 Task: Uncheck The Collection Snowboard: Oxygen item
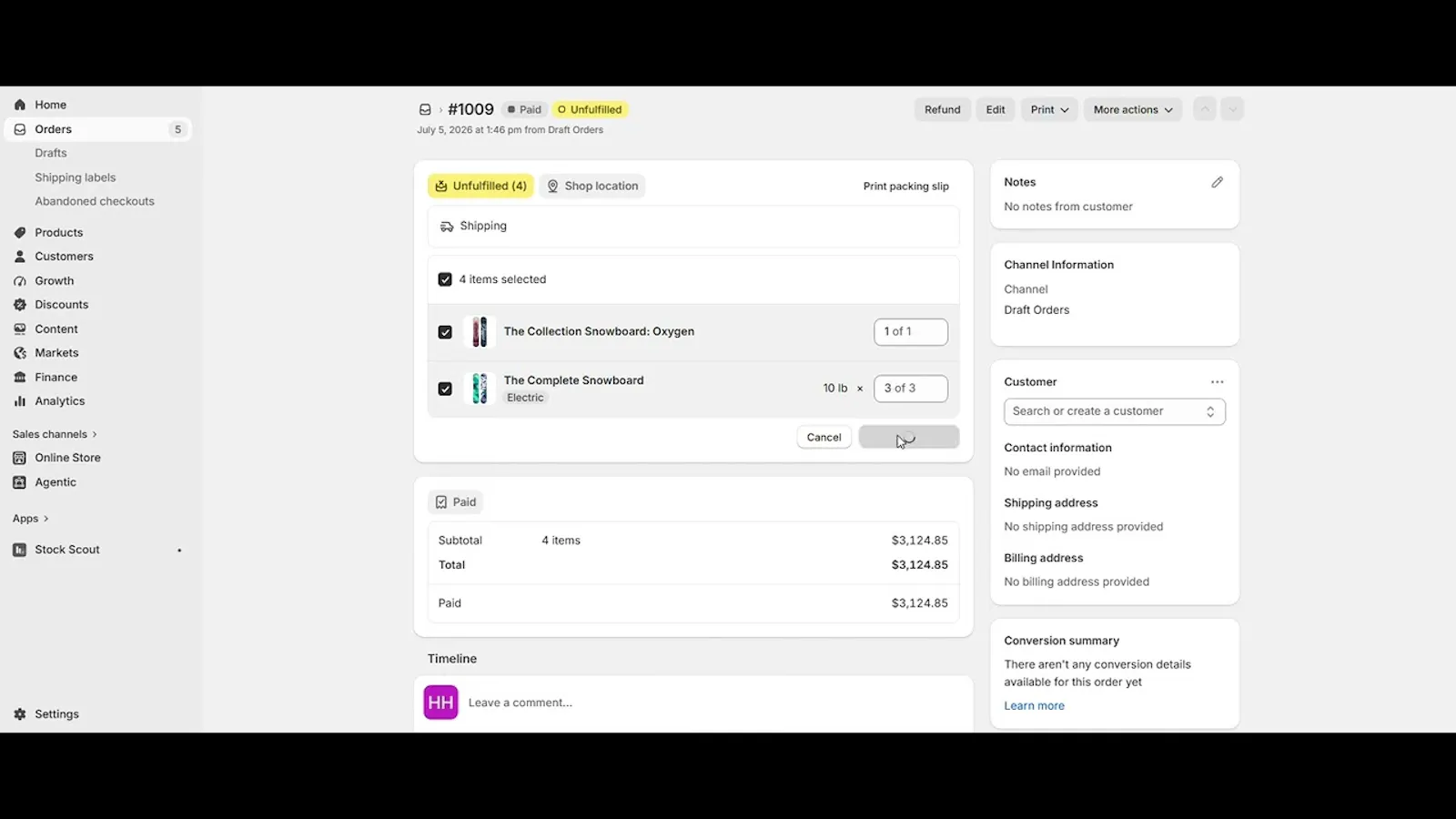(x=445, y=332)
